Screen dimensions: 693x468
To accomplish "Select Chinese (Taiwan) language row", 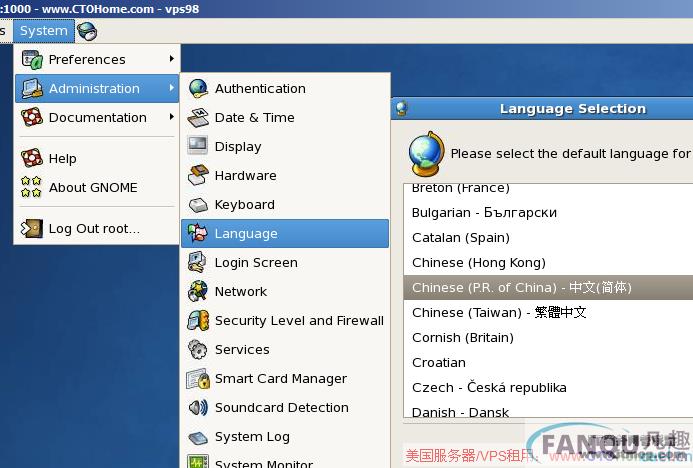I will (x=548, y=312).
